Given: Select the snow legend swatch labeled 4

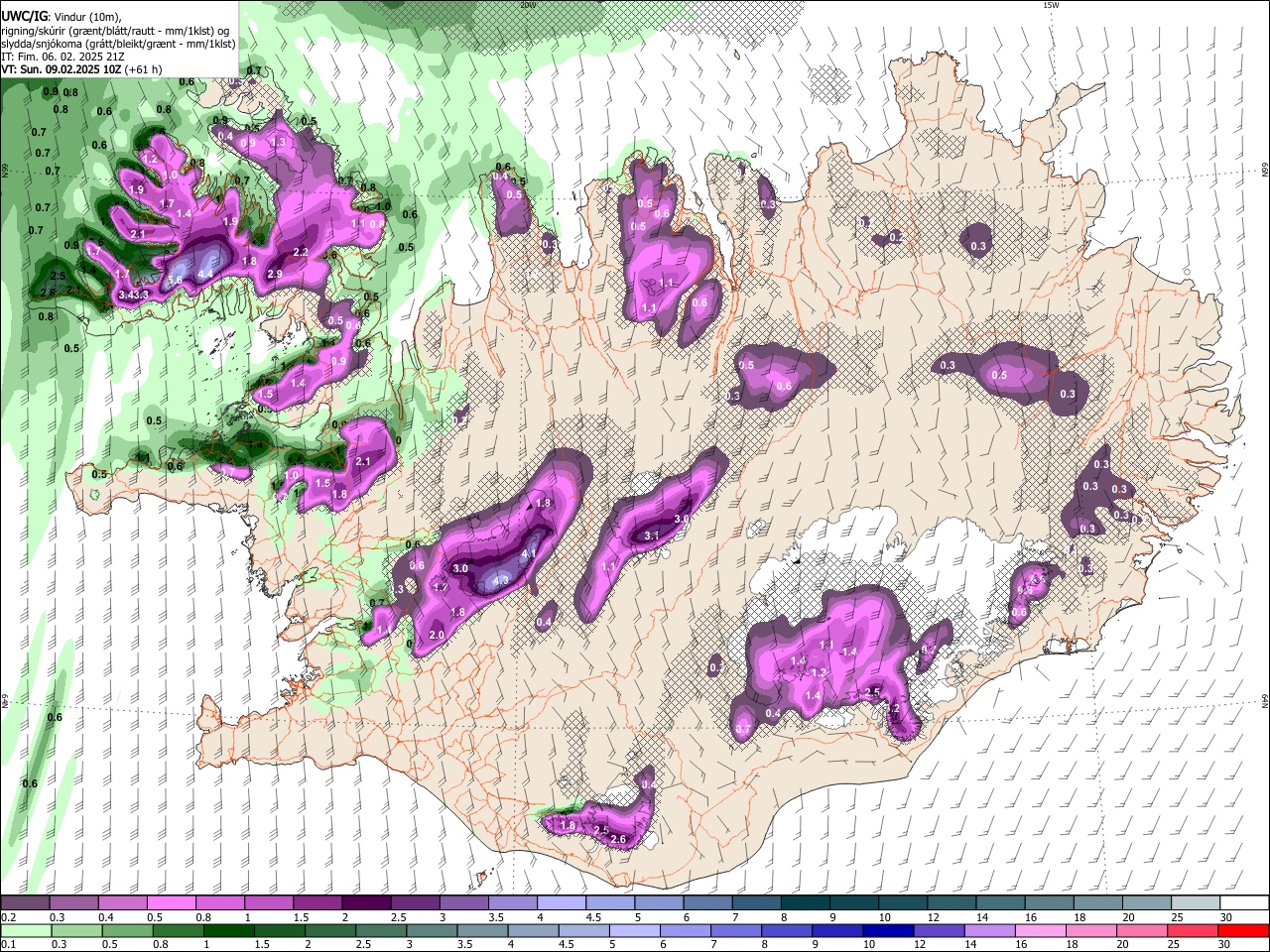Looking at the screenshot, I should click(560, 902).
